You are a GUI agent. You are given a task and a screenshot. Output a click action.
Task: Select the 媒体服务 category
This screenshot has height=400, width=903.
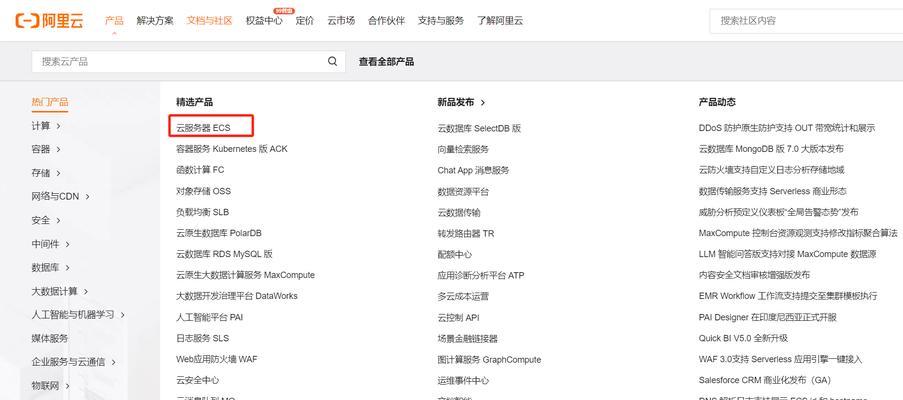click(50, 338)
